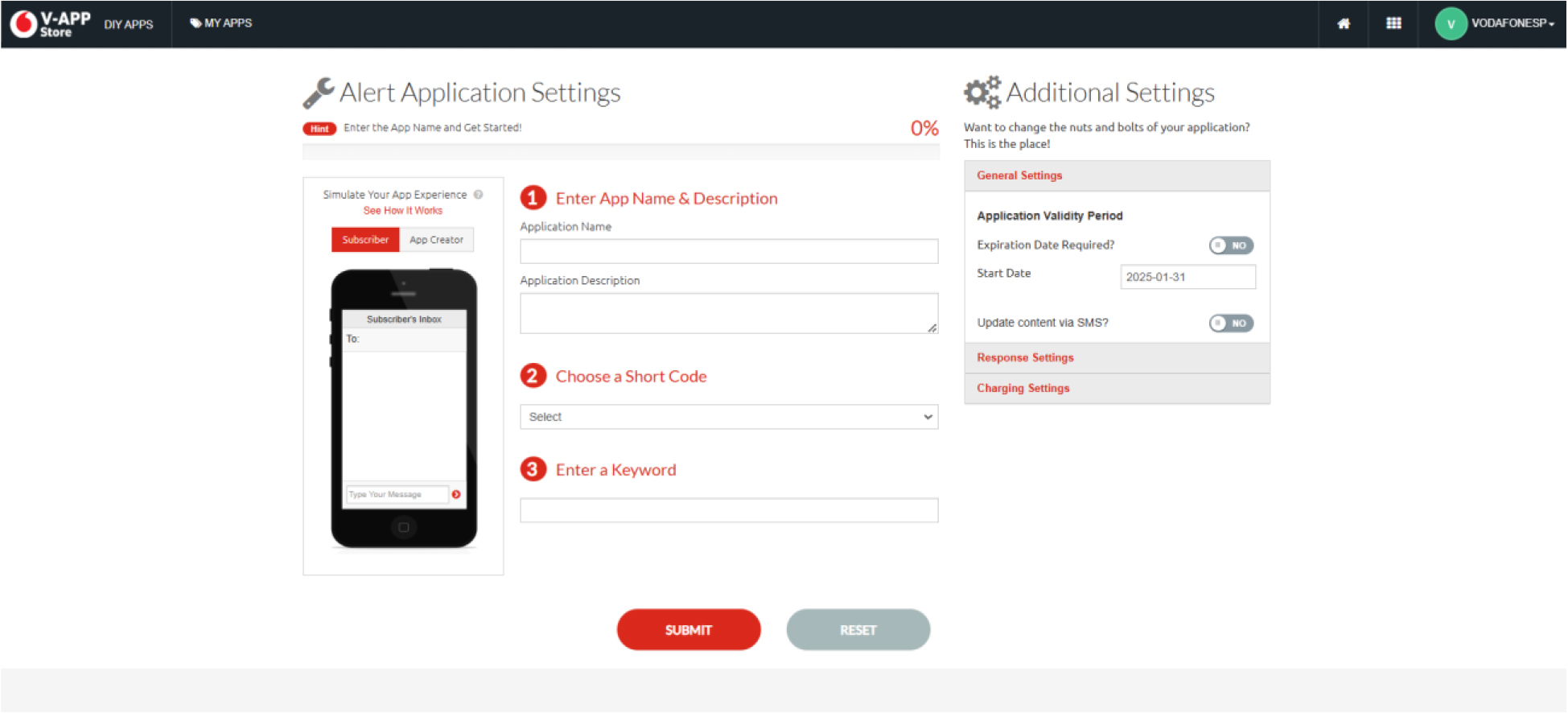Image resolution: width=1568 pixels, height=713 pixels.
Task: Click the Start Date field 2025-01-31
Action: (1188, 277)
